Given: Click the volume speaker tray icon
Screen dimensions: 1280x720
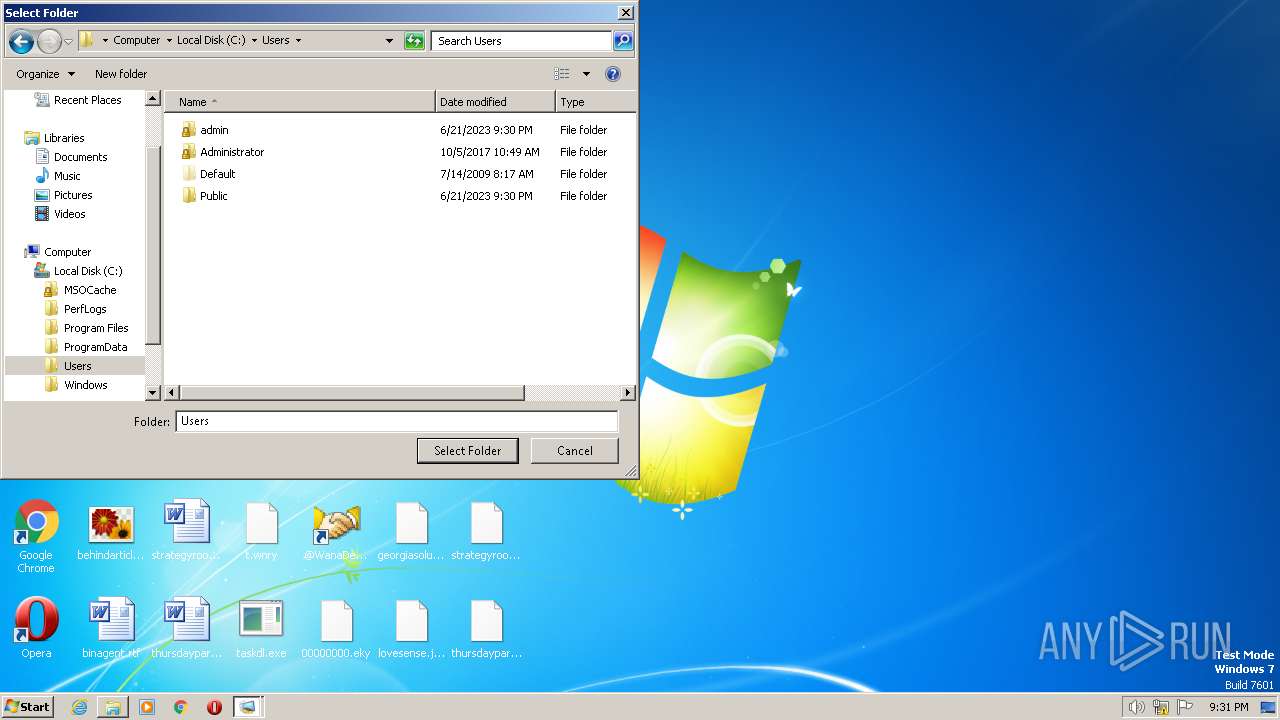Looking at the screenshot, I should click(1136, 707).
